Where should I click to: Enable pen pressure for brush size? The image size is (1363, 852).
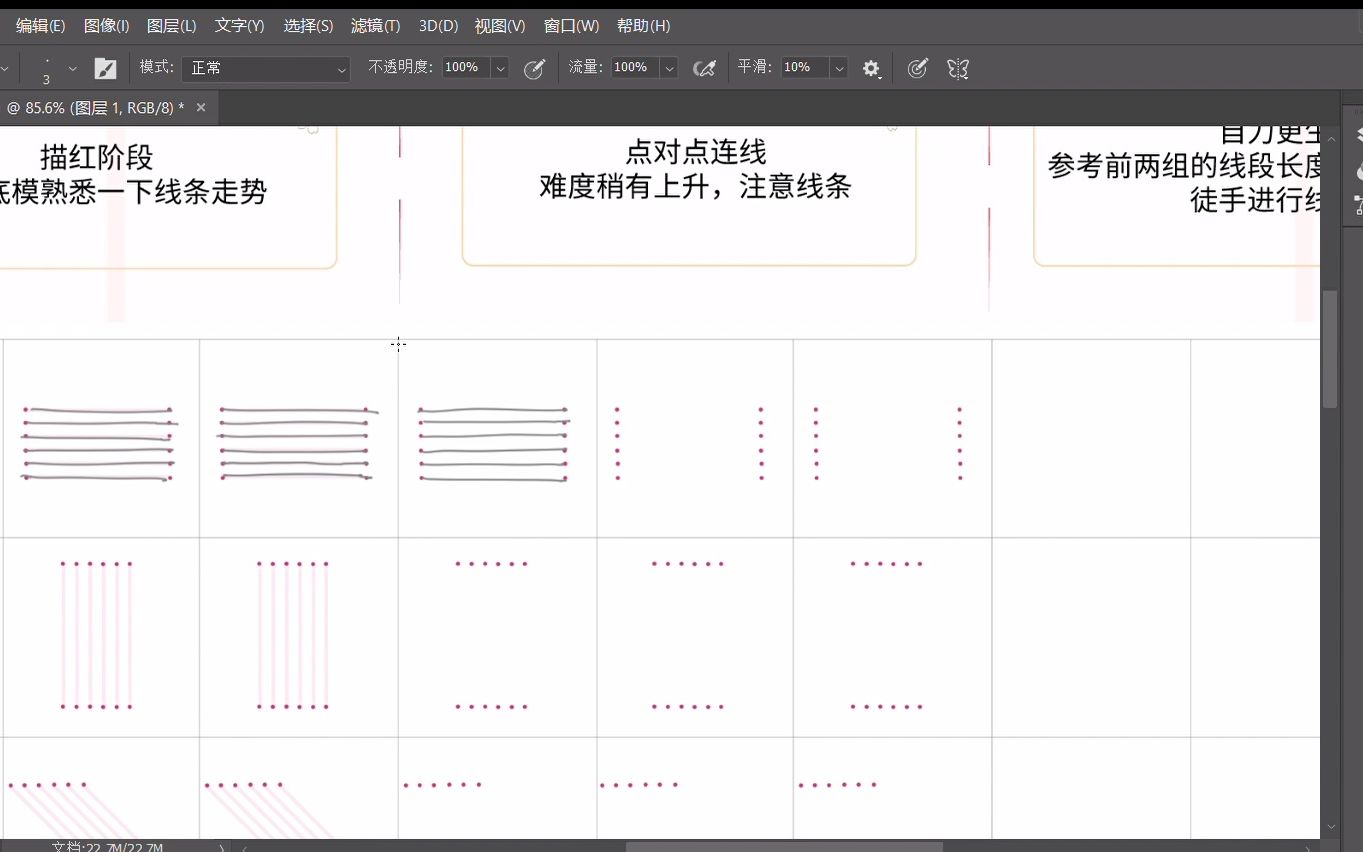917,68
